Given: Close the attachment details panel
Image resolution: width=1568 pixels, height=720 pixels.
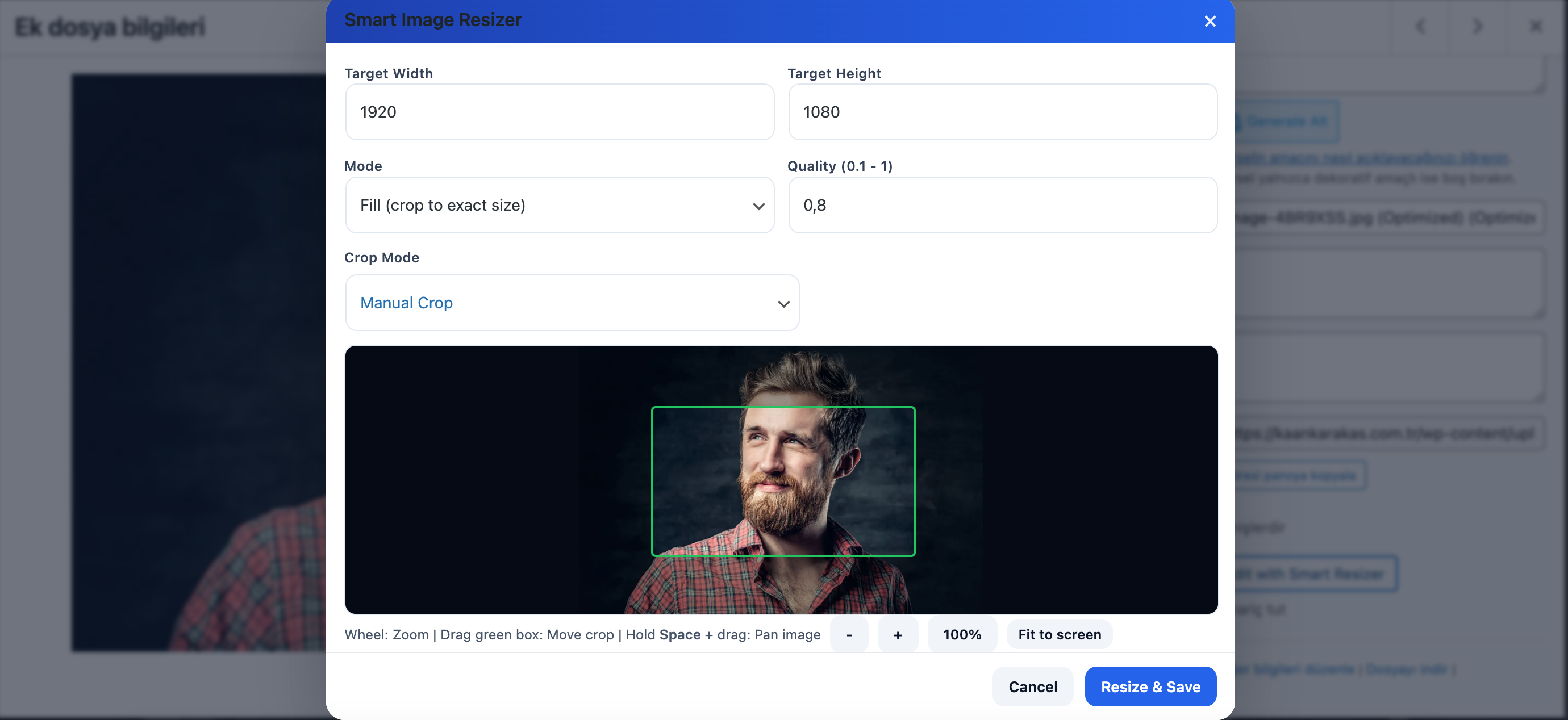Looking at the screenshot, I should (1535, 26).
